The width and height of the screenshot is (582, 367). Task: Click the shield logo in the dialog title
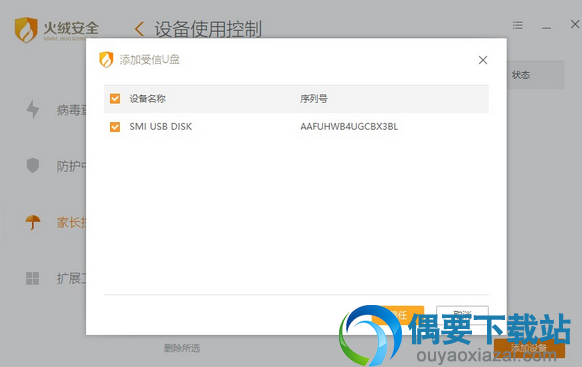[x=106, y=59]
